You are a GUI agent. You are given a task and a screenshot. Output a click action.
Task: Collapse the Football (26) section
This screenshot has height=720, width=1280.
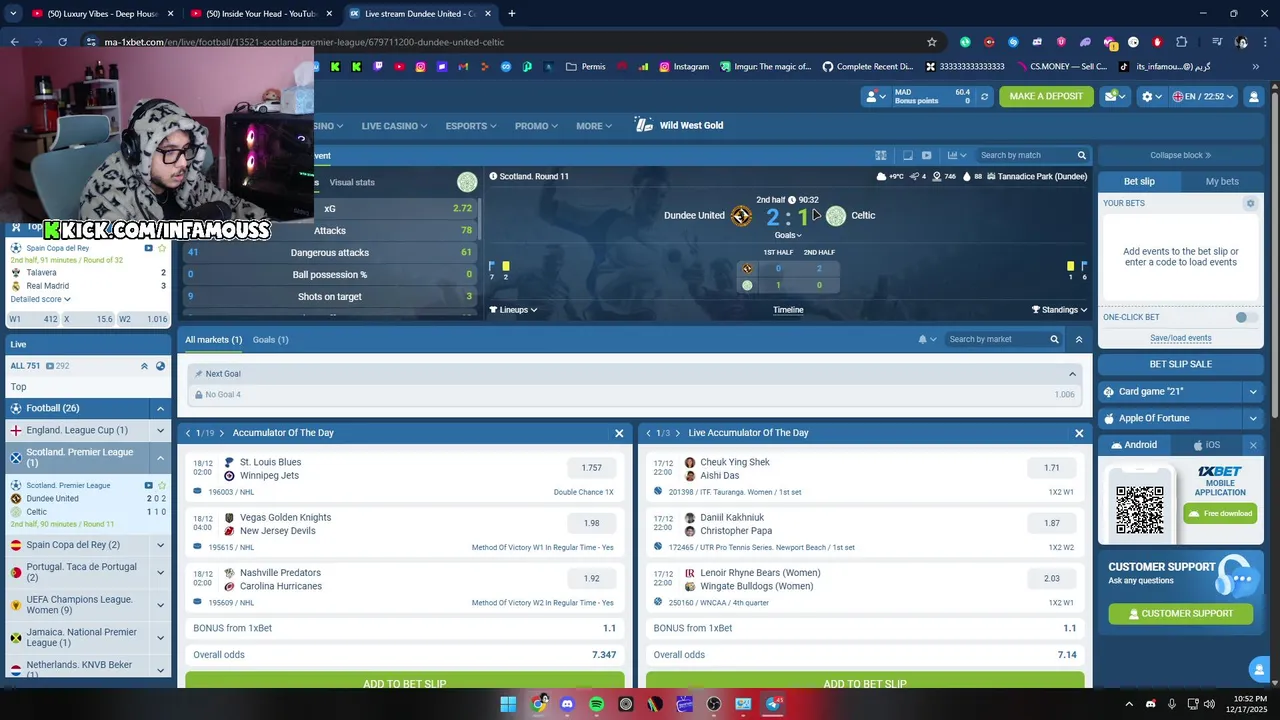point(160,408)
